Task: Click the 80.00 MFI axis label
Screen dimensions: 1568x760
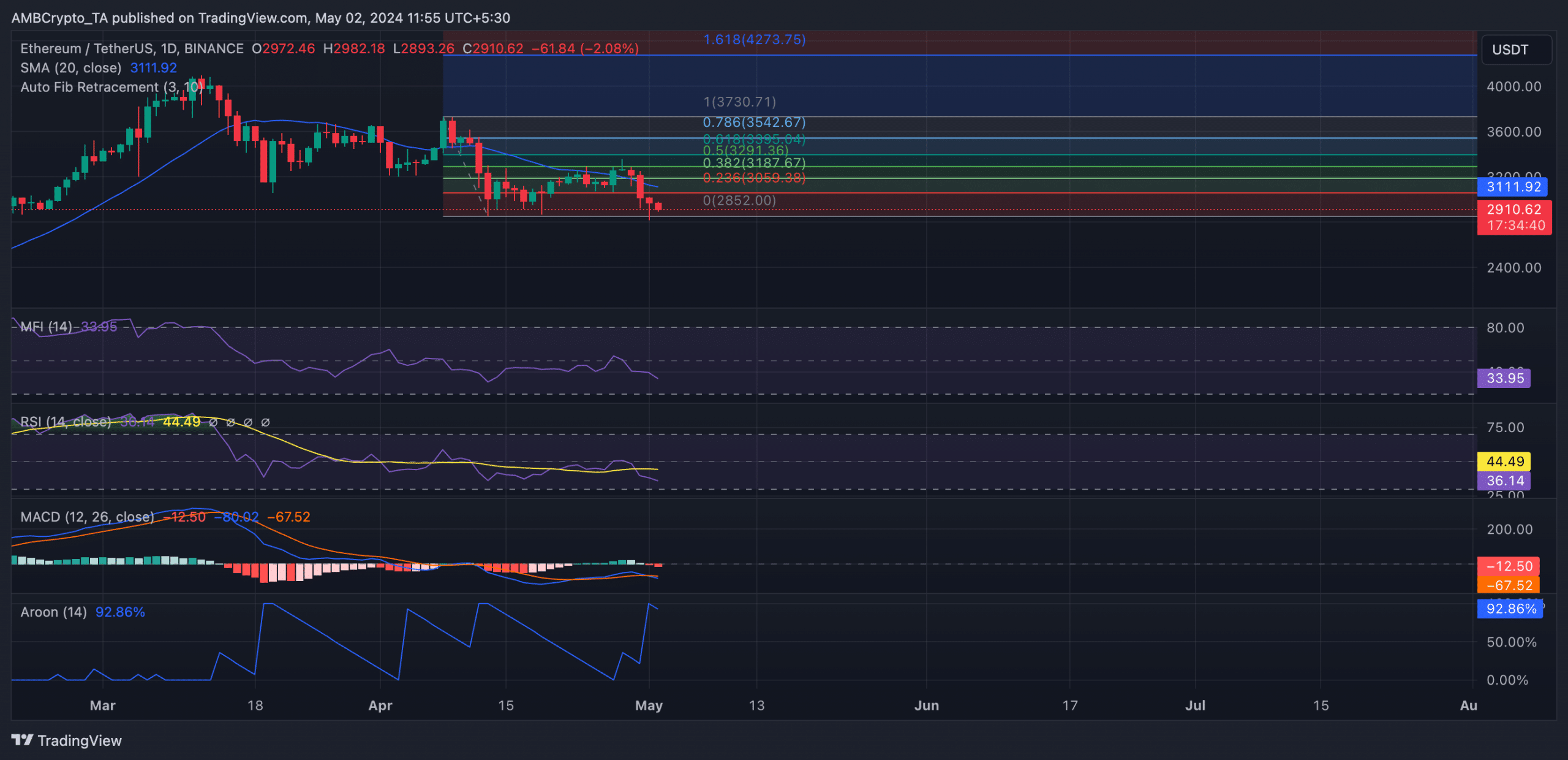Action: (1505, 328)
